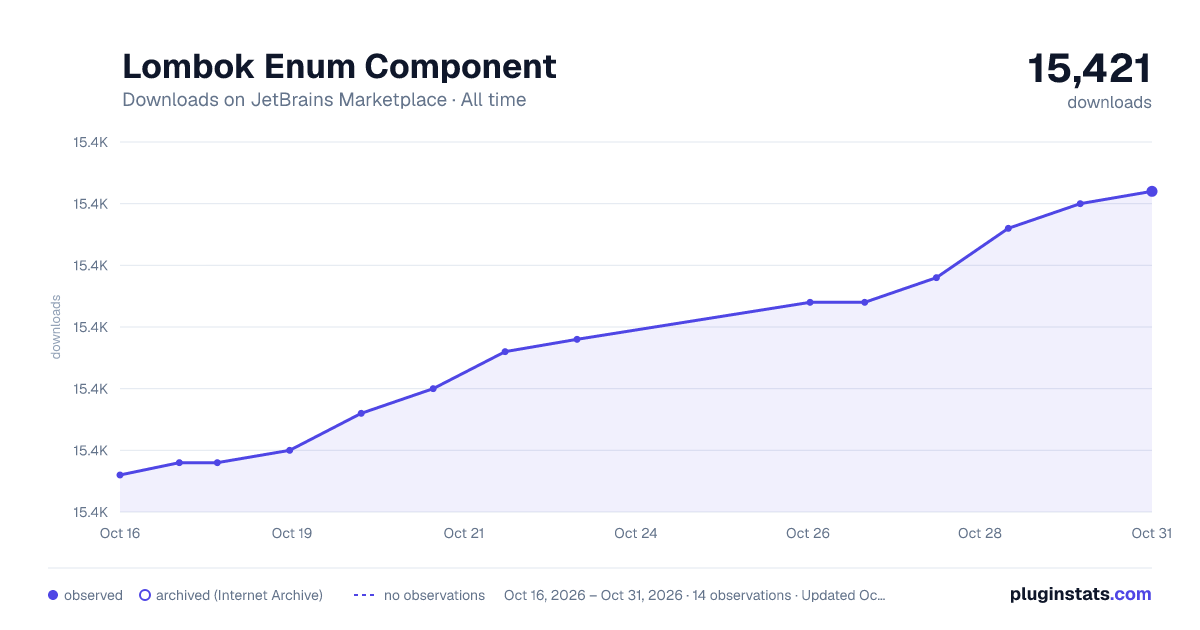The height and width of the screenshot is (630, 1200).
Task: Click the 'no observations' legend label
Action: click(x=434, y=595)
